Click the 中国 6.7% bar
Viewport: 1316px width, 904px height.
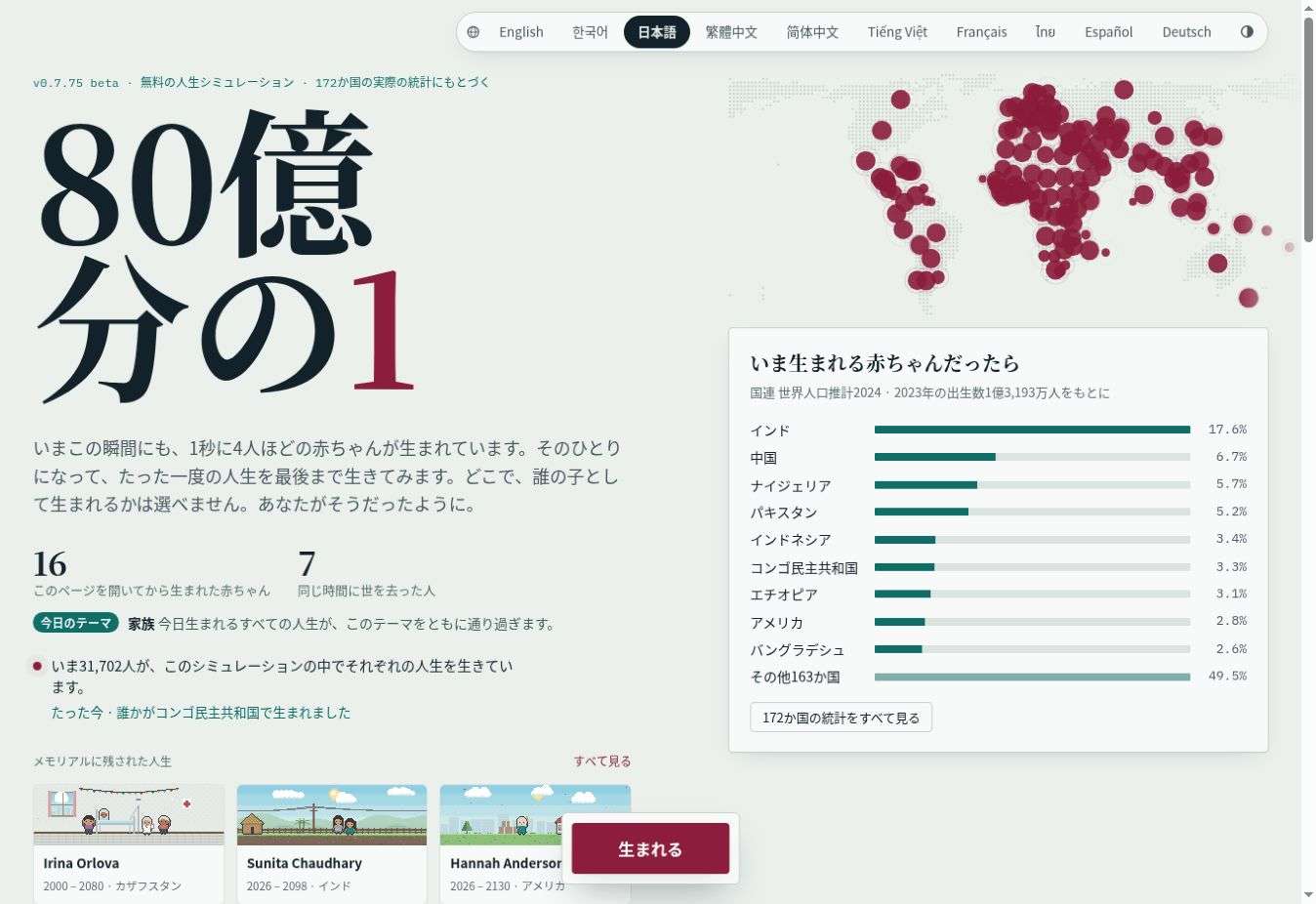coord(1032,457)
